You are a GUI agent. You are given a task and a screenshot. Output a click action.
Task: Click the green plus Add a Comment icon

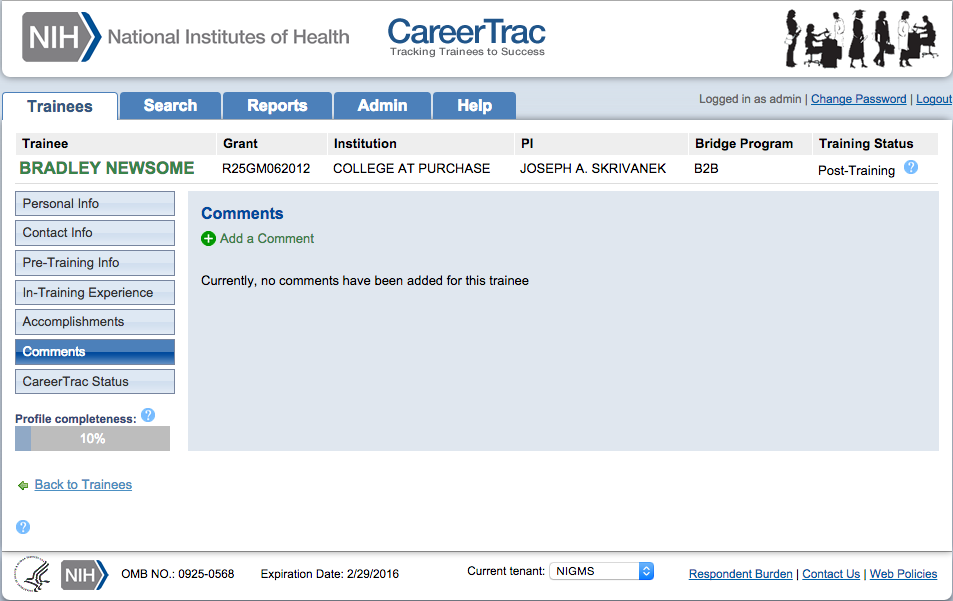(x=208, y=239)
